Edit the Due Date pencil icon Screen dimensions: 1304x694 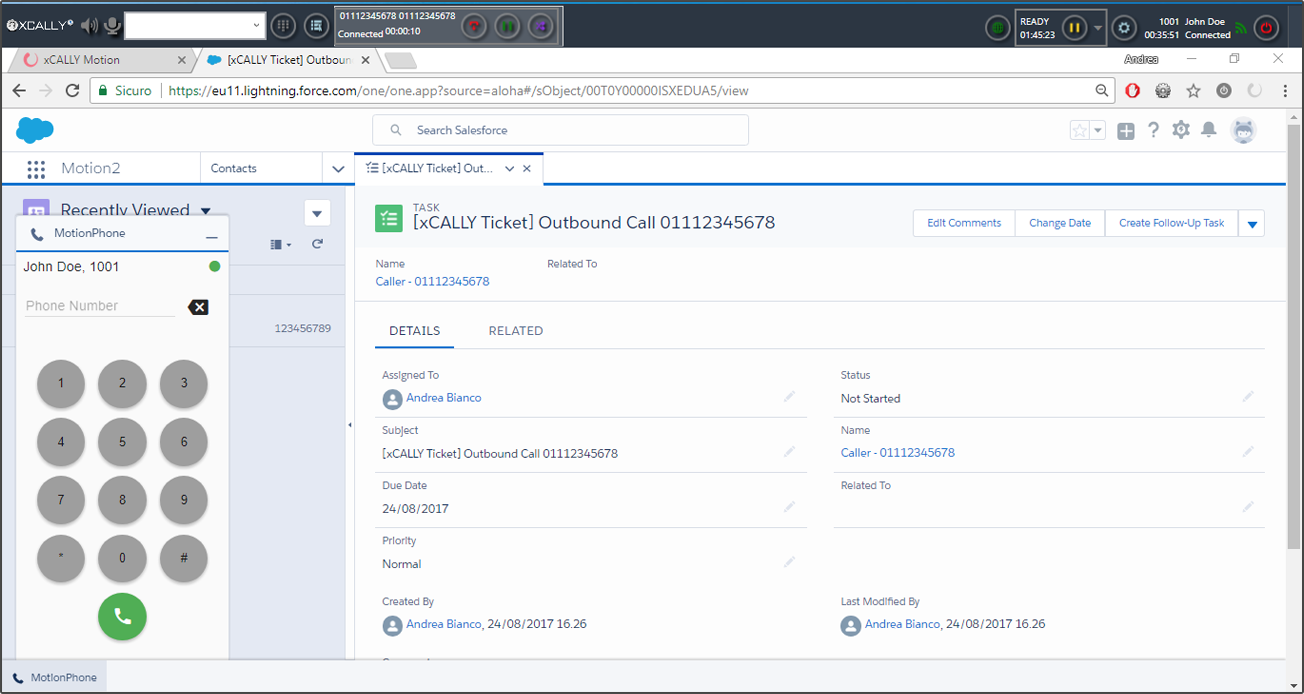pyautogui.click(x=789, y=507)
